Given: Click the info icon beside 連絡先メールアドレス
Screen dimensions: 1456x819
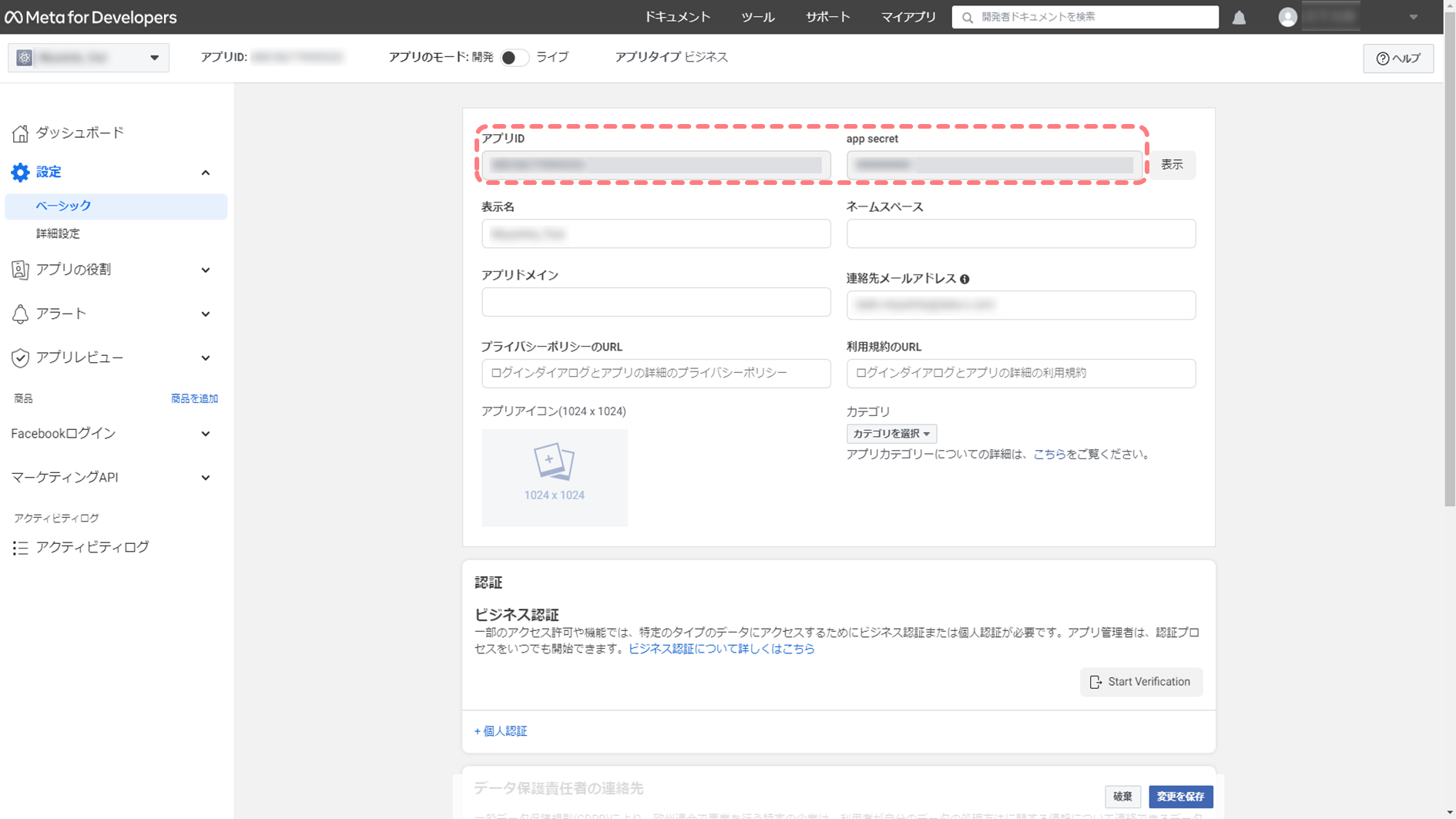Looking at the screenshot, I should (965, 279).
